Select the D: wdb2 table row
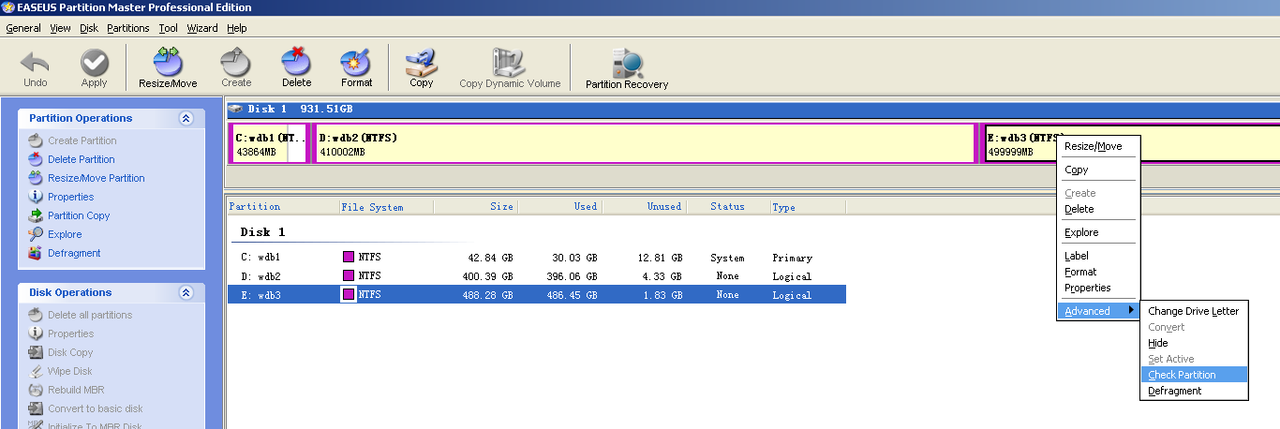 point(537,276)
